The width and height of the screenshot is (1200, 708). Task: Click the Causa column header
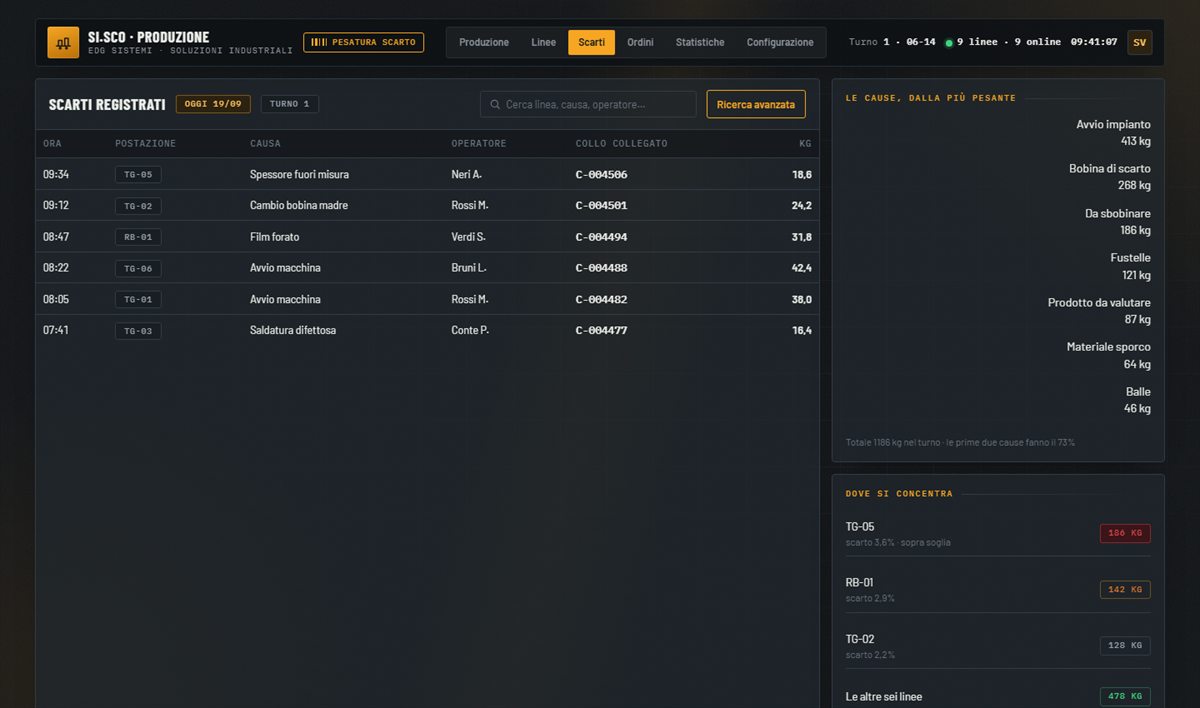click(x=265, y=143)
